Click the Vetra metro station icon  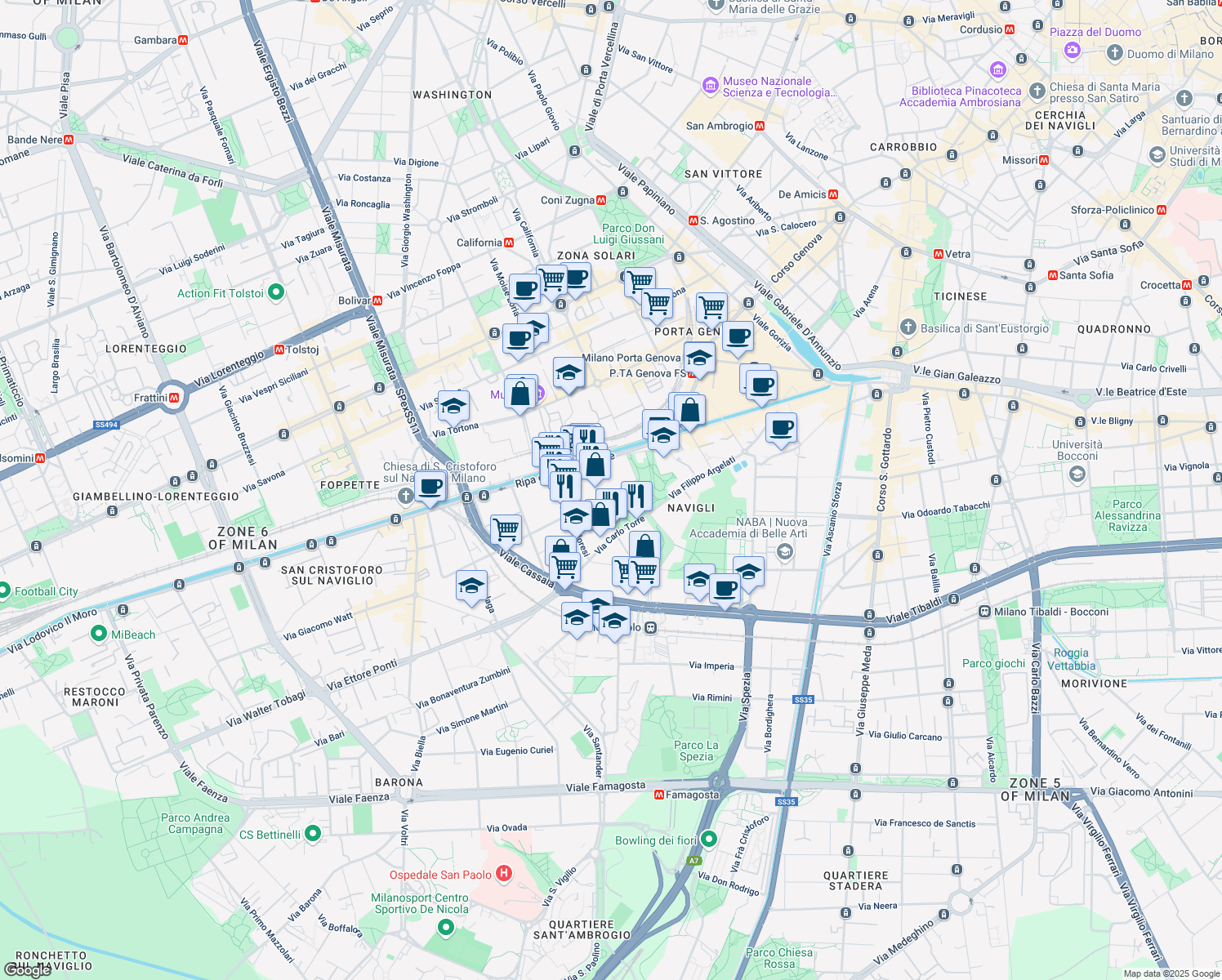[x=939, y=254]
